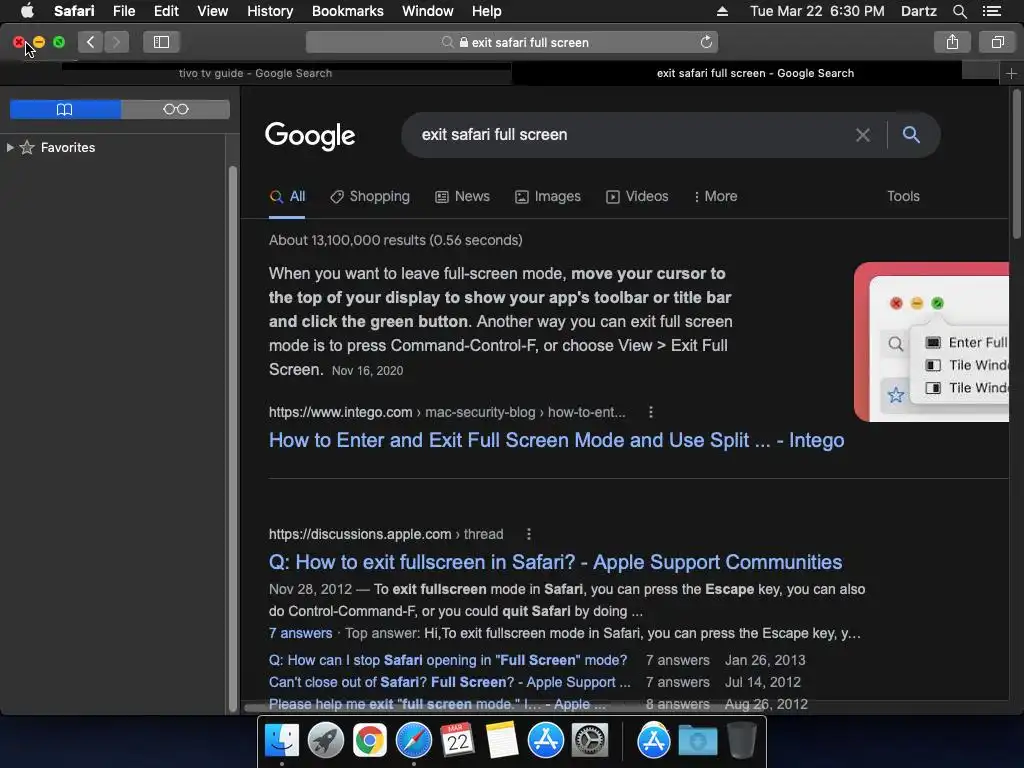Open Notes from the Dock
The image size is (1024, 768).
(x=502, y=741)
